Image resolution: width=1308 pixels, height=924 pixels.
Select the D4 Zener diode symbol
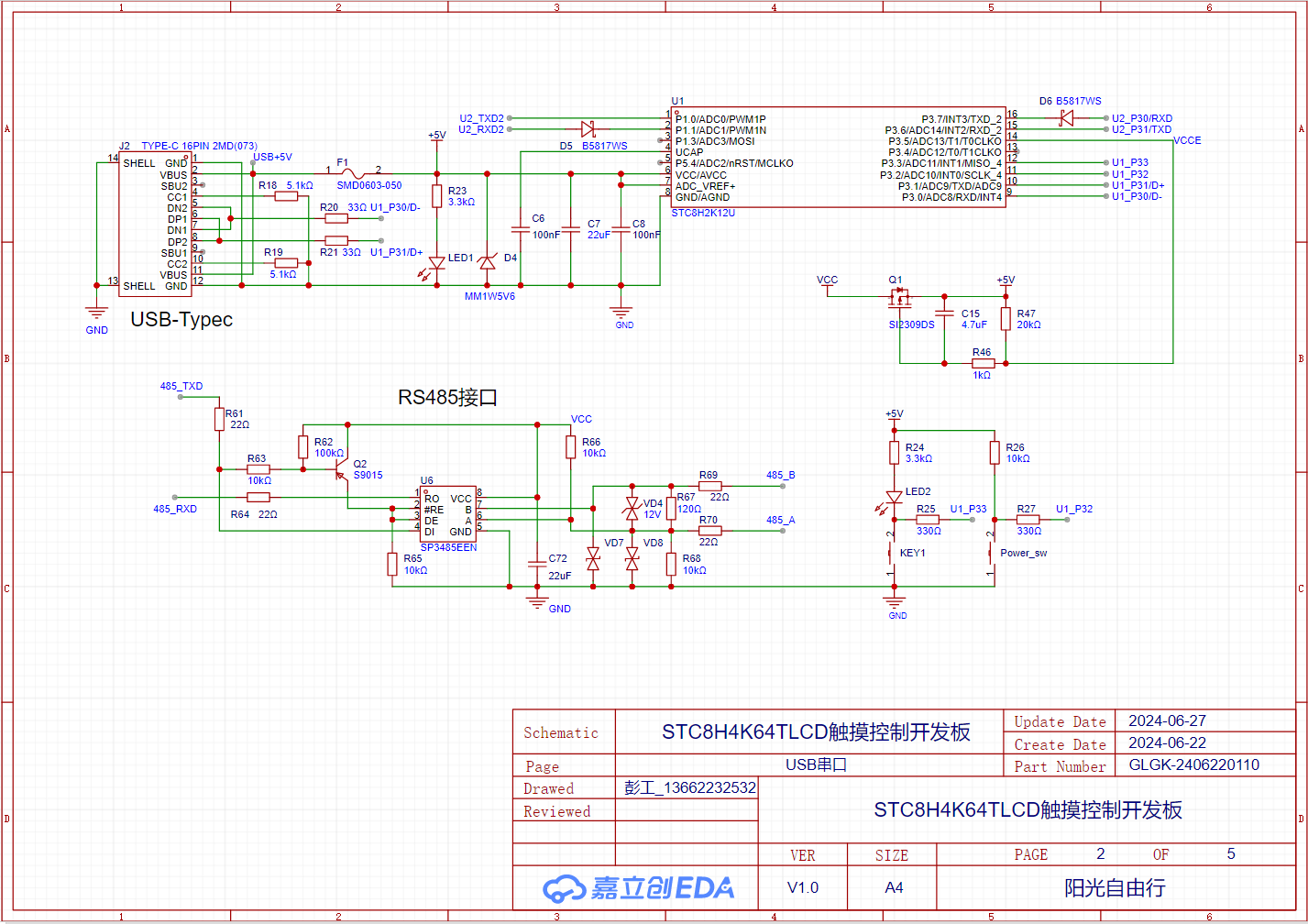coord(487,263)
